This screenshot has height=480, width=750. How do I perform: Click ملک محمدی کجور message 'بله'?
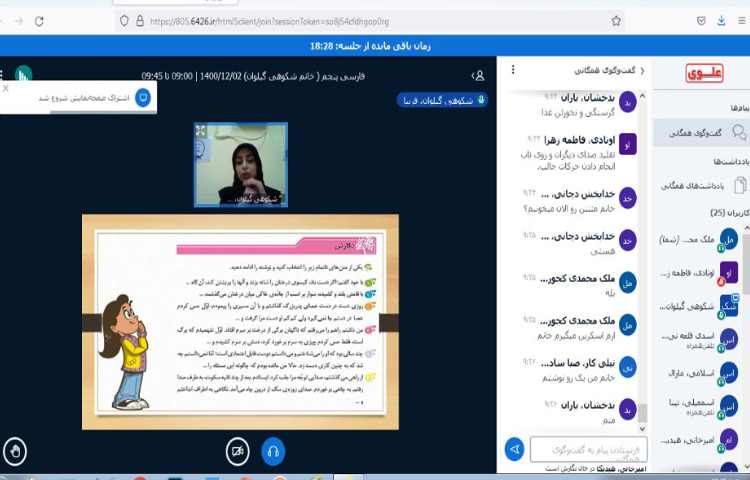click(x=610, y=293)
